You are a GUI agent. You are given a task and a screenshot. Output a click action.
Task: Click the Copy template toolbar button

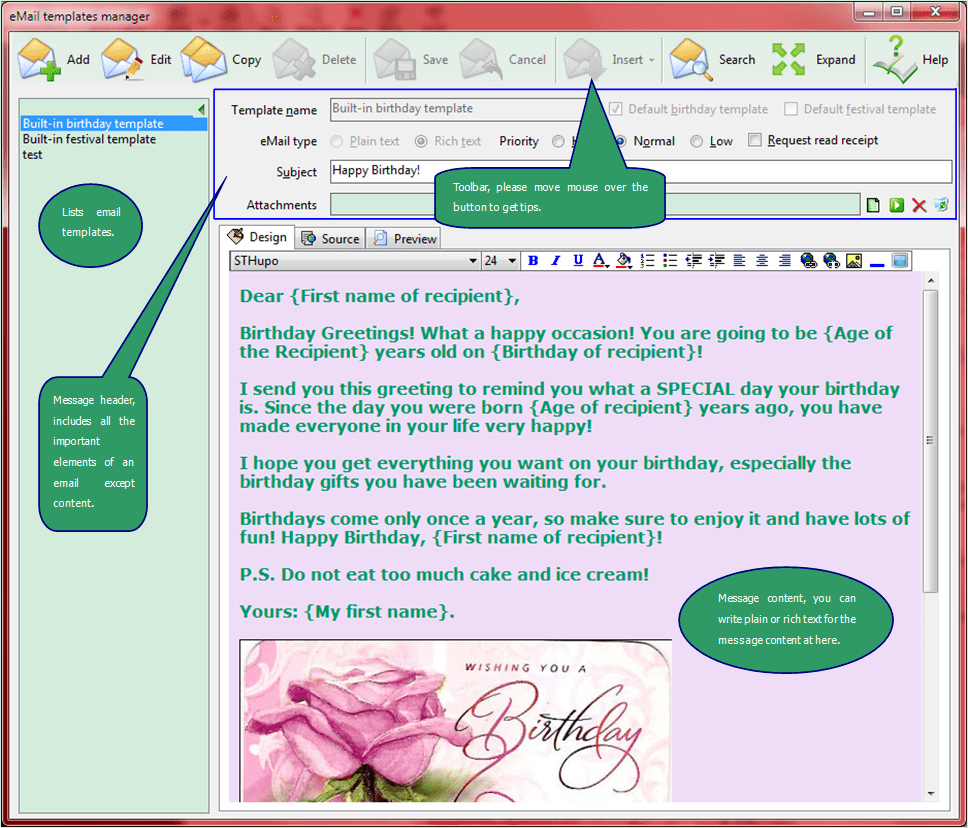(222, 60)
